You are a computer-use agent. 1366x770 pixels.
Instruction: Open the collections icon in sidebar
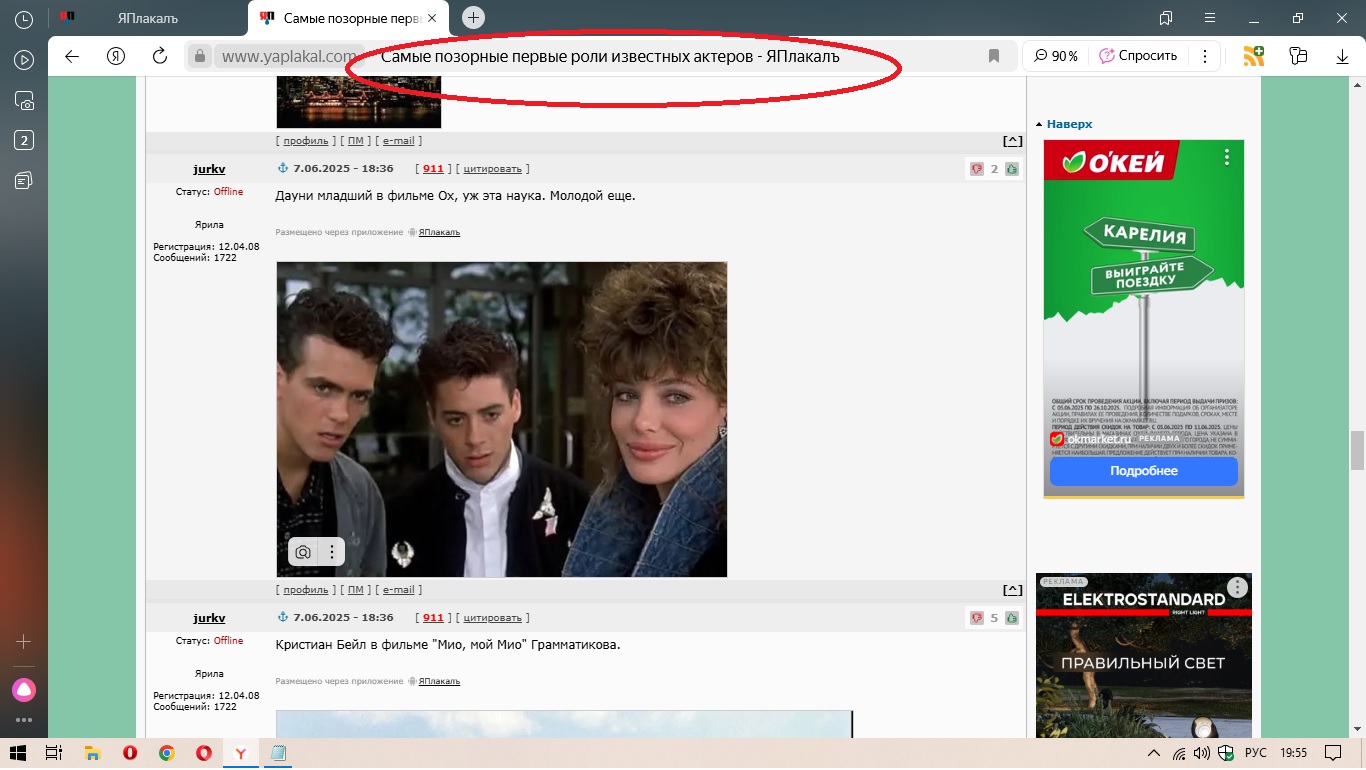tap(24, 180)
